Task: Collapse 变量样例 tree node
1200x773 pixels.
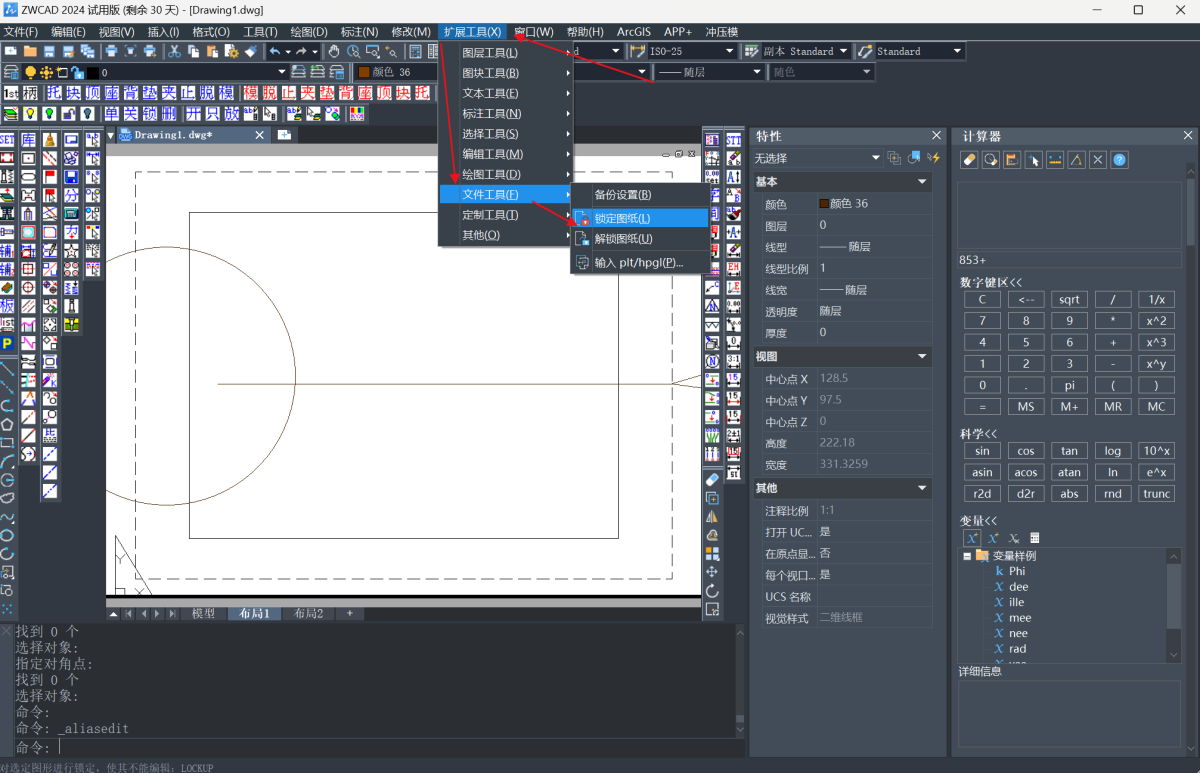Action: (x=967, y=556)
